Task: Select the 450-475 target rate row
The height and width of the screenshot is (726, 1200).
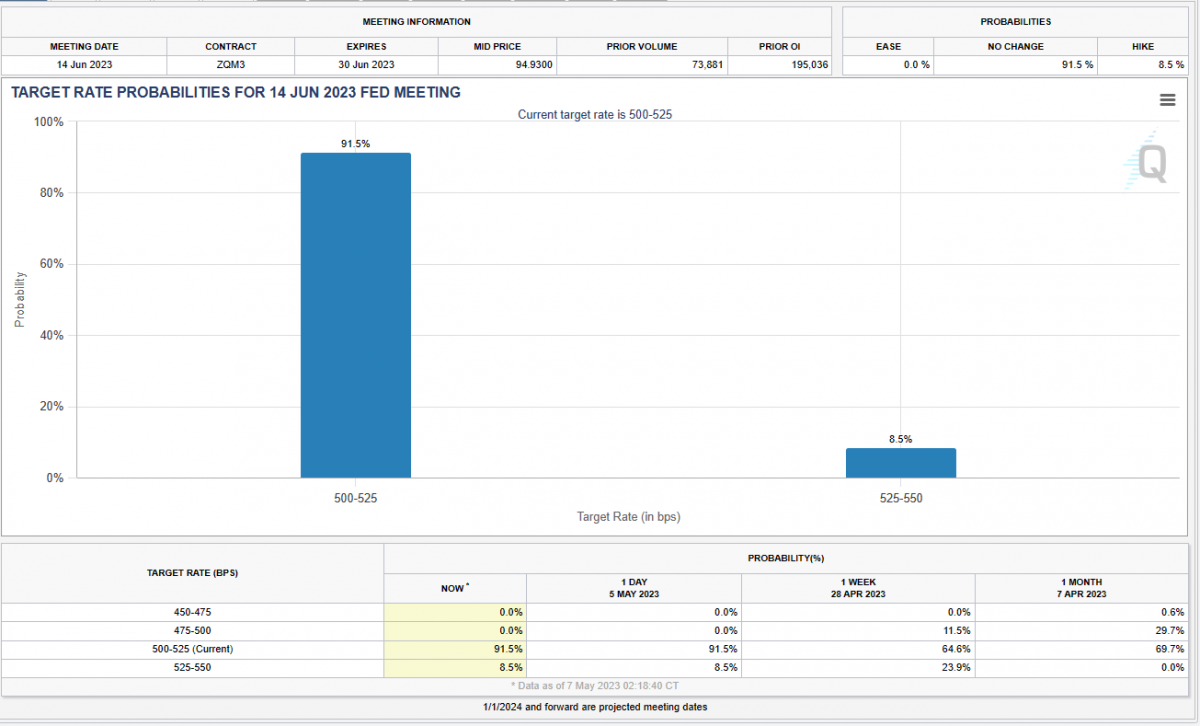Action: (x=192, y=612)
